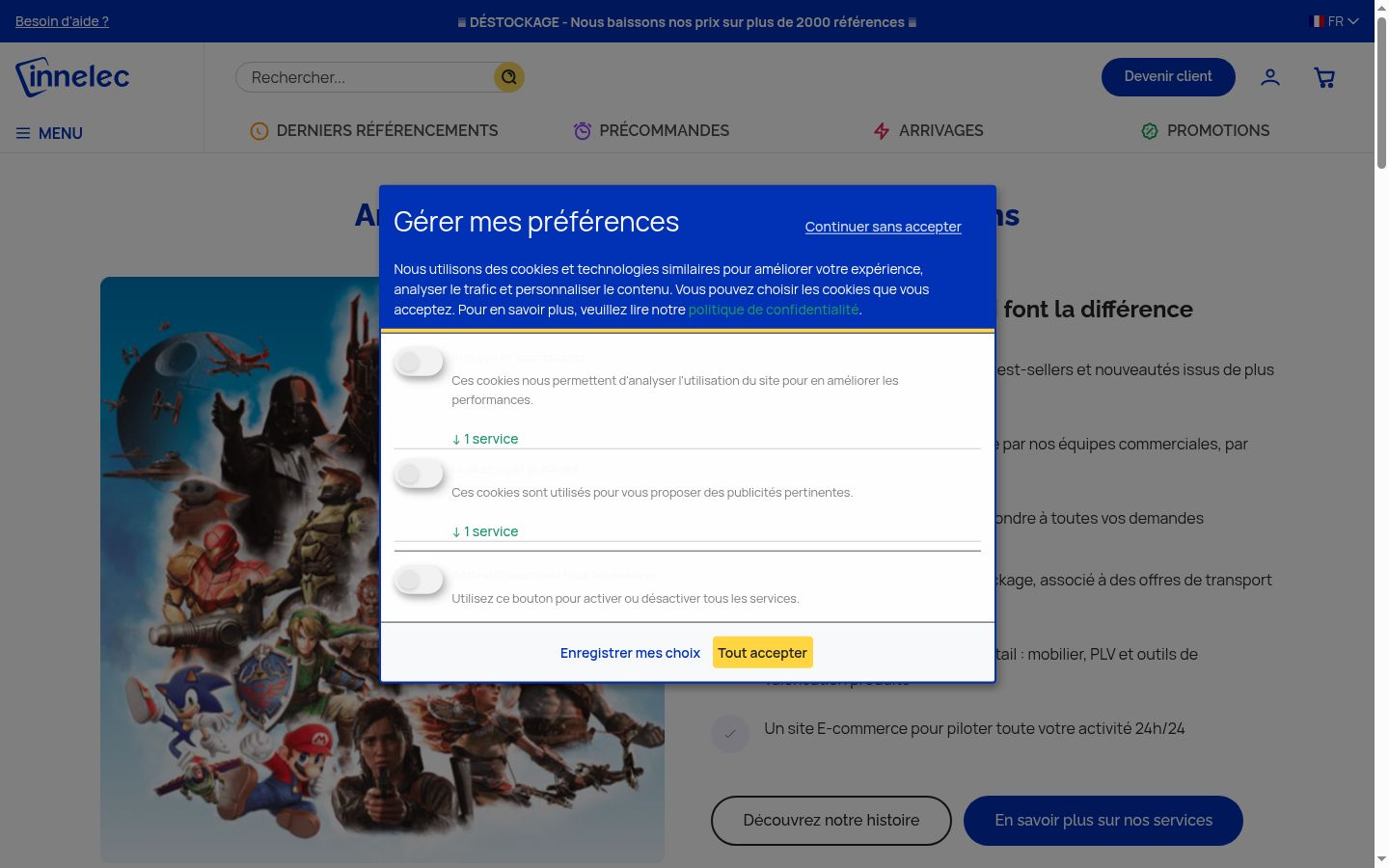Click 'En savoir plus sur nos services'

(x=1103, y=821)
